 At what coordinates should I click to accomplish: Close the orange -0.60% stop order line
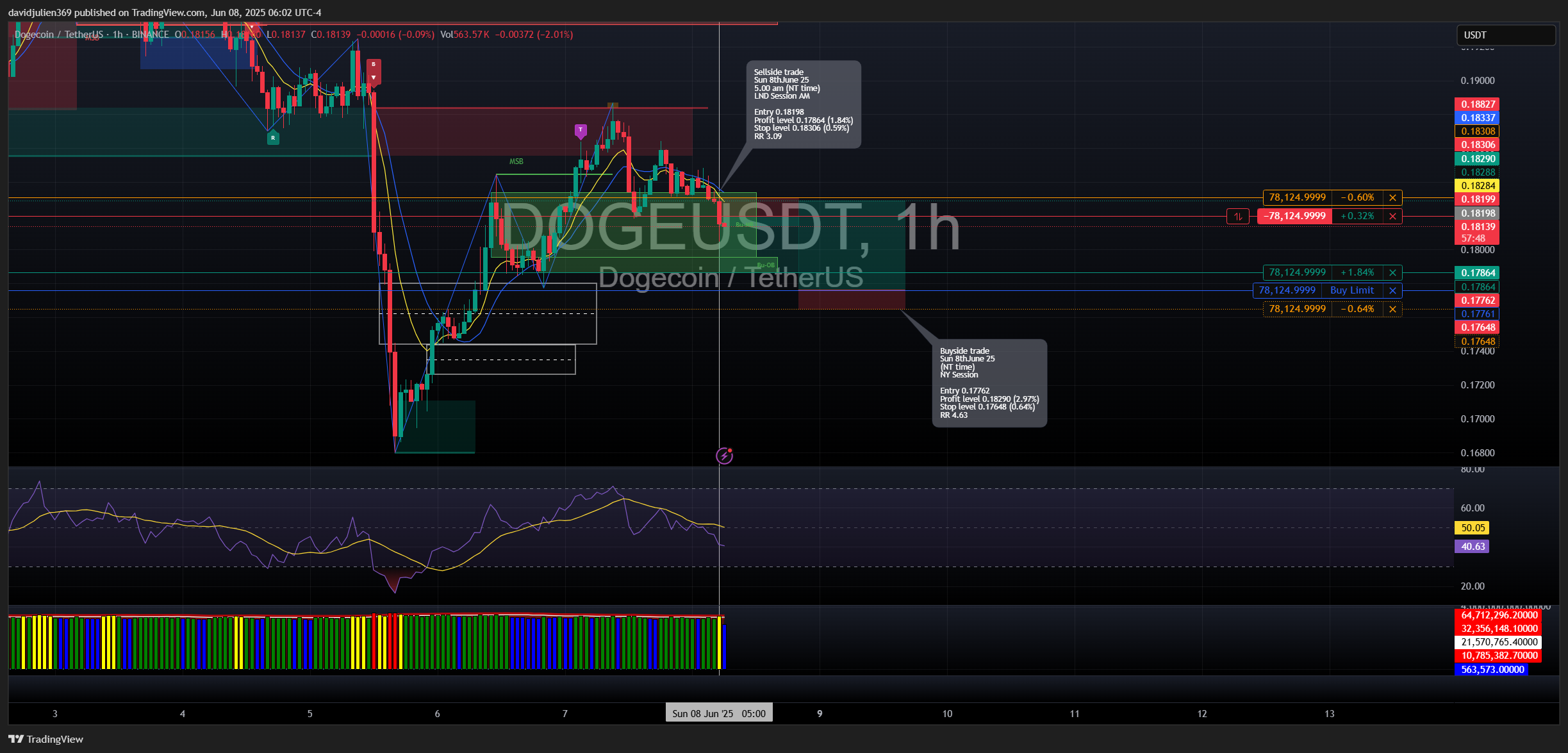coord(1392,198)
